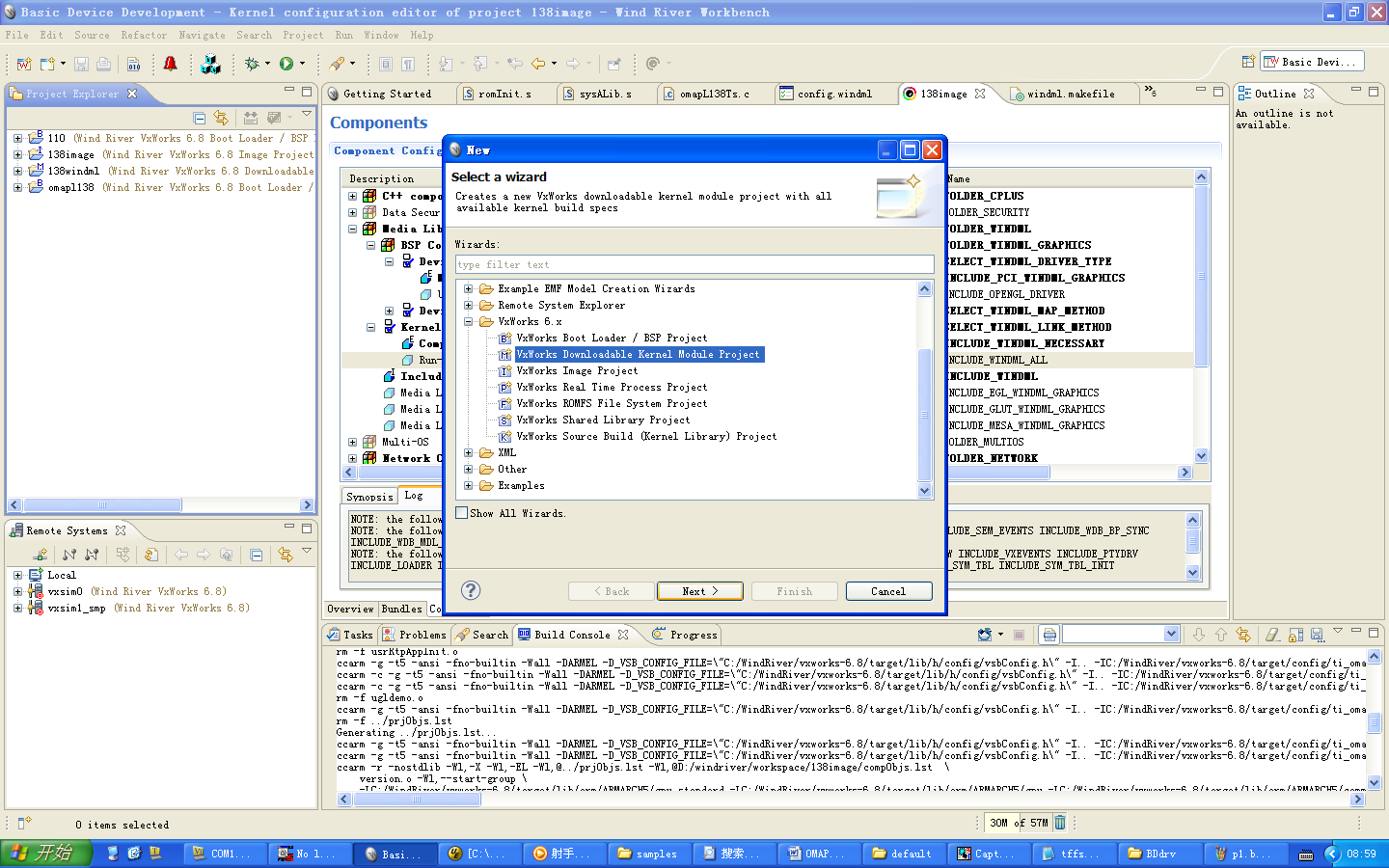This screenshot has height=868, width=1389.
Task: Expand the XML wizard folder
Action: point(469,453)
